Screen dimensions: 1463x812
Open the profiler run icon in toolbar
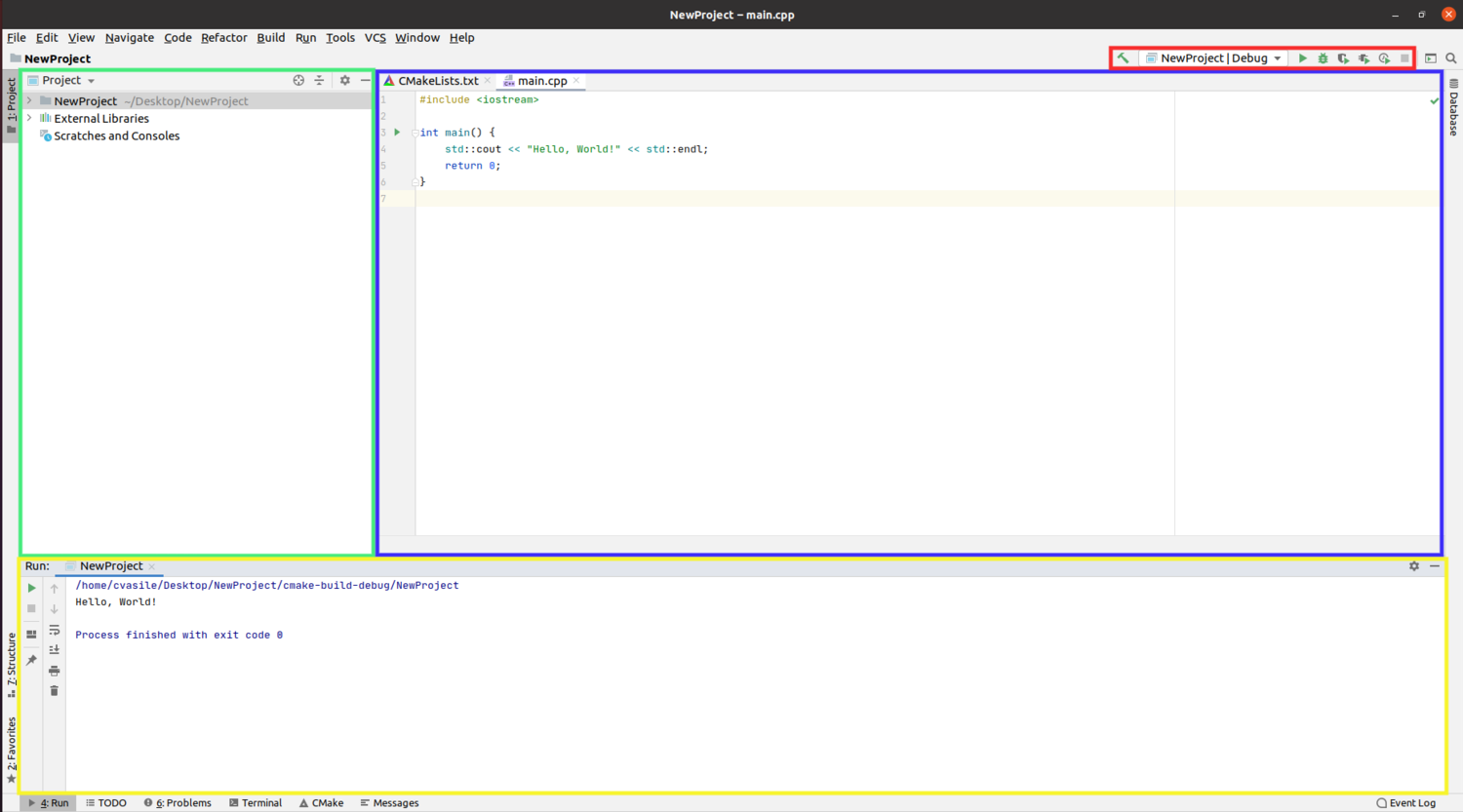pos(1383,58)
